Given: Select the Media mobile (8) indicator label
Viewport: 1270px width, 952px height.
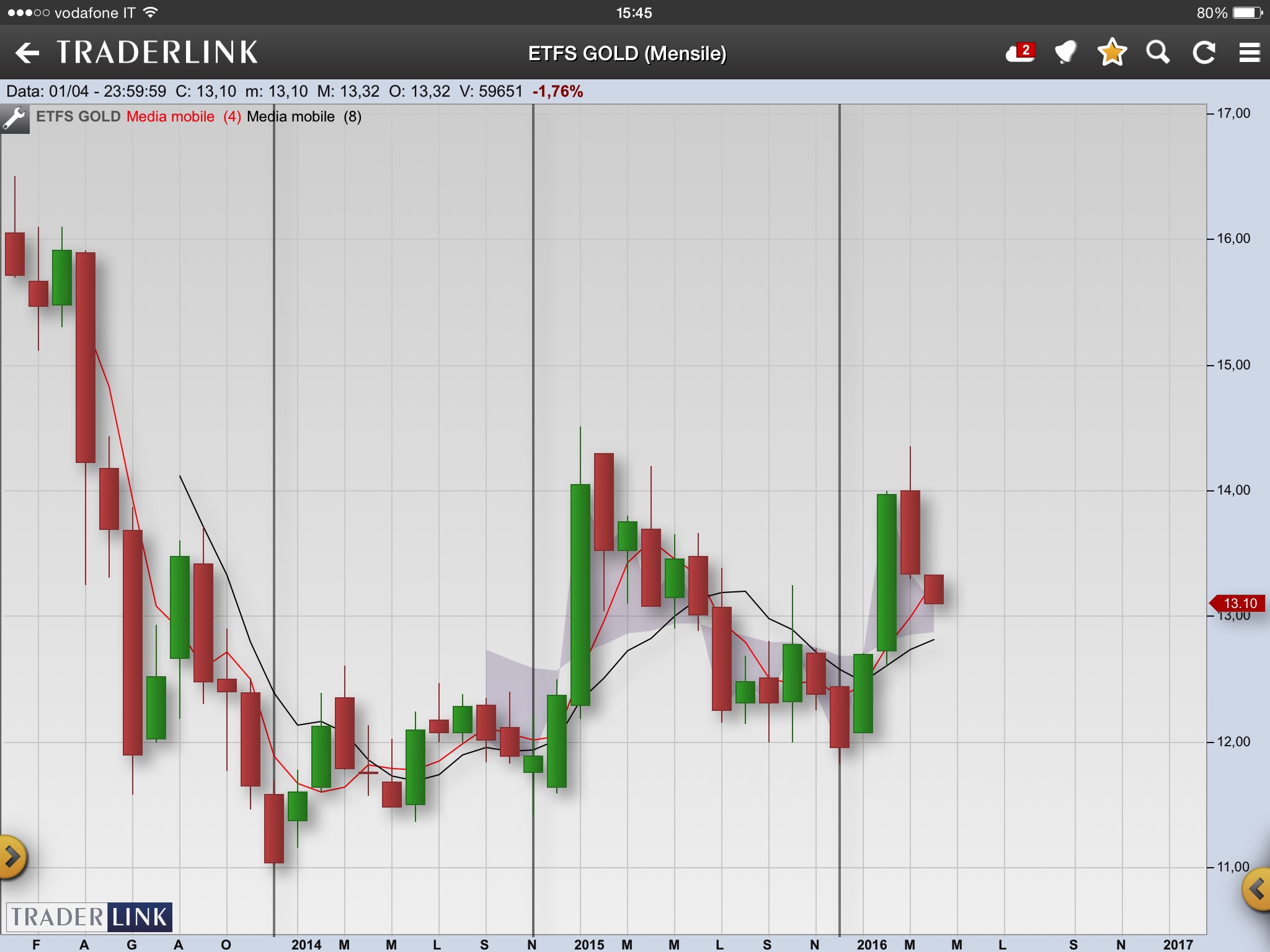Looking at the screenshot, I should pyautogui.click(x=304, y=117).
